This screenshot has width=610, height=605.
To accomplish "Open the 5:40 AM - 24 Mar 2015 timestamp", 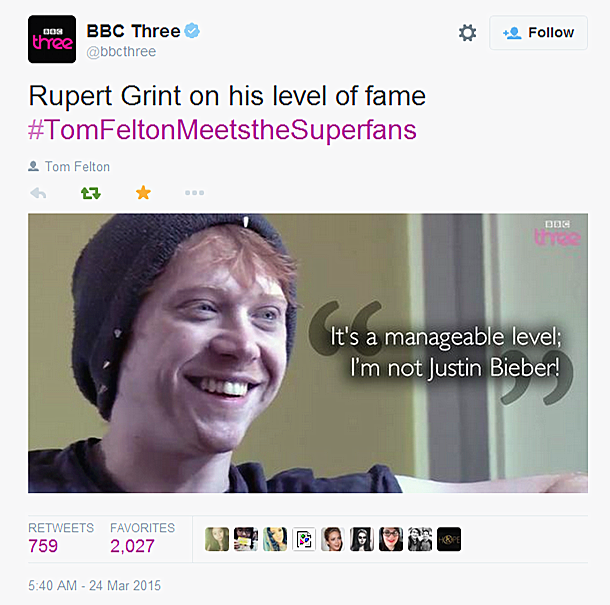I will (94, 586).
